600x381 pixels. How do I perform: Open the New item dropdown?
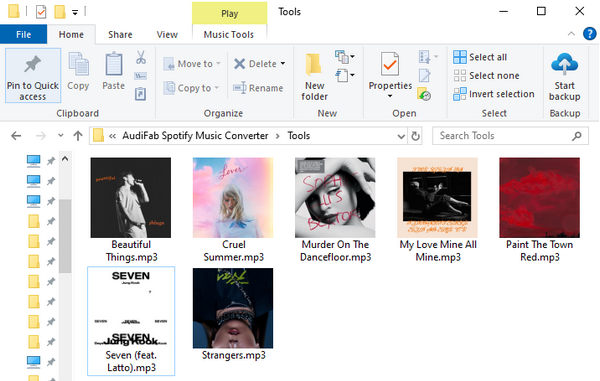click(345, 57)
